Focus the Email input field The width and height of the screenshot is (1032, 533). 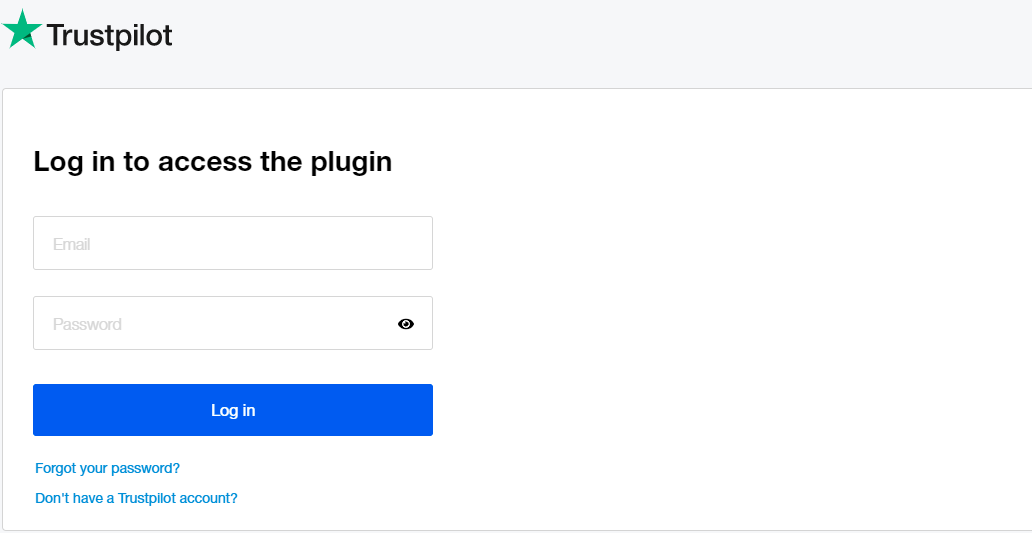232,243
